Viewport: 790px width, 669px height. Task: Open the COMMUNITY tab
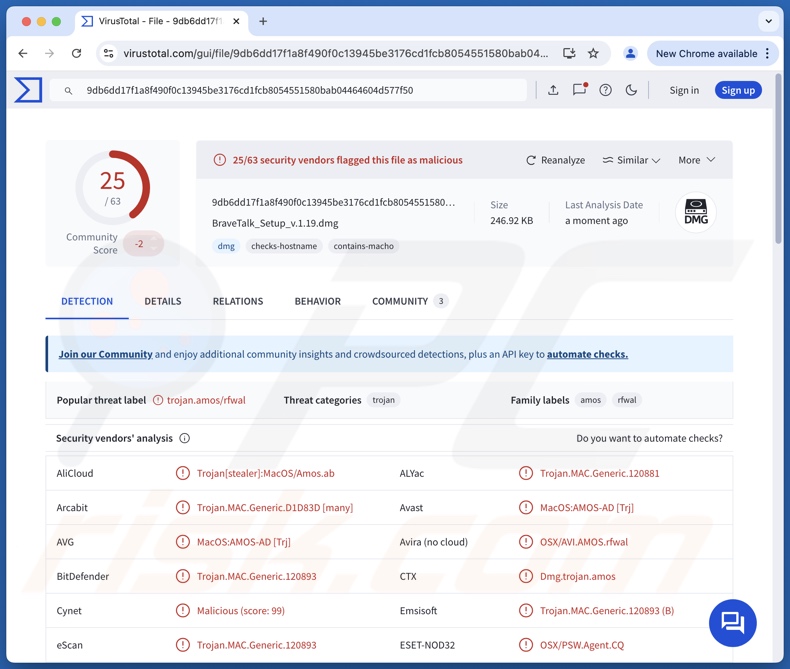pyautogui.click(x=410, y=301)
